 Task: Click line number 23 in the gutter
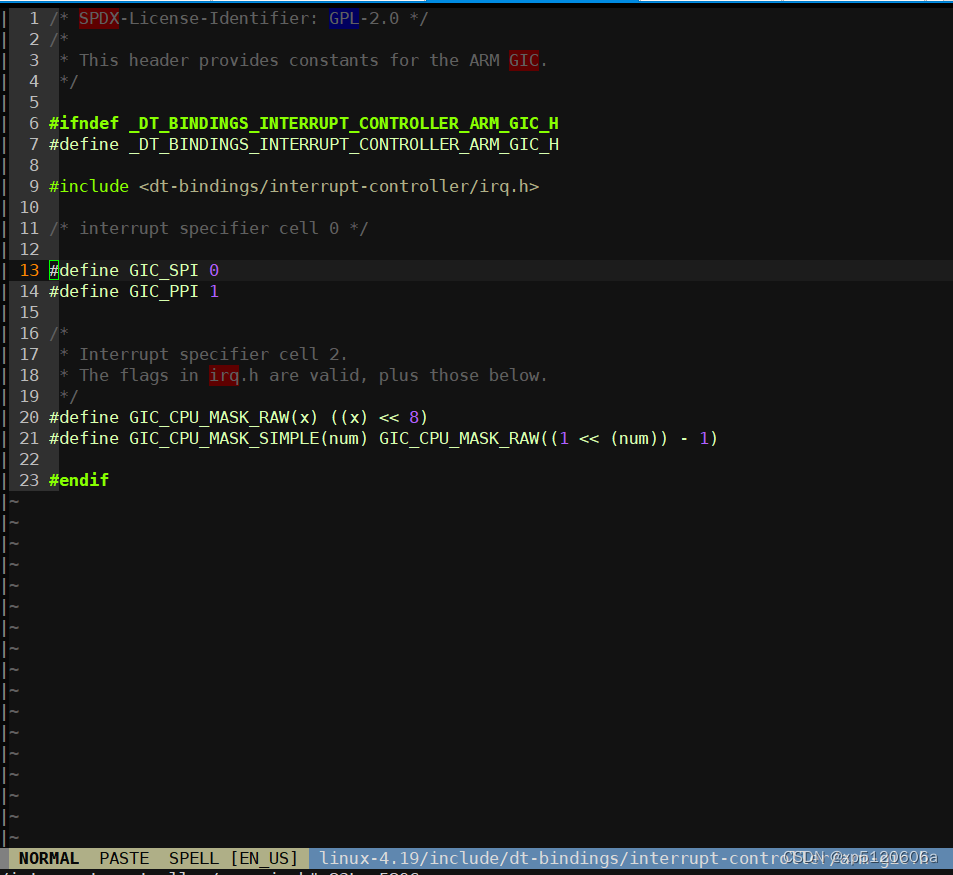click(x=29, y=481)
